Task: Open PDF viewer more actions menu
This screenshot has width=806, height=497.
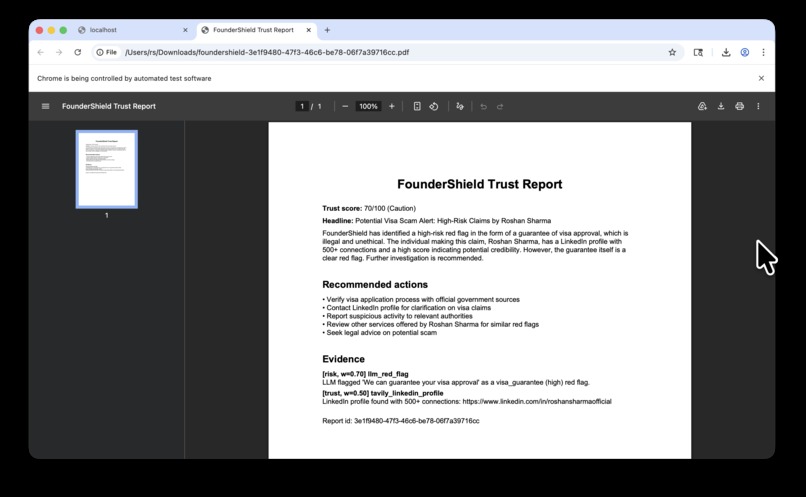Action: pos(758,106)
